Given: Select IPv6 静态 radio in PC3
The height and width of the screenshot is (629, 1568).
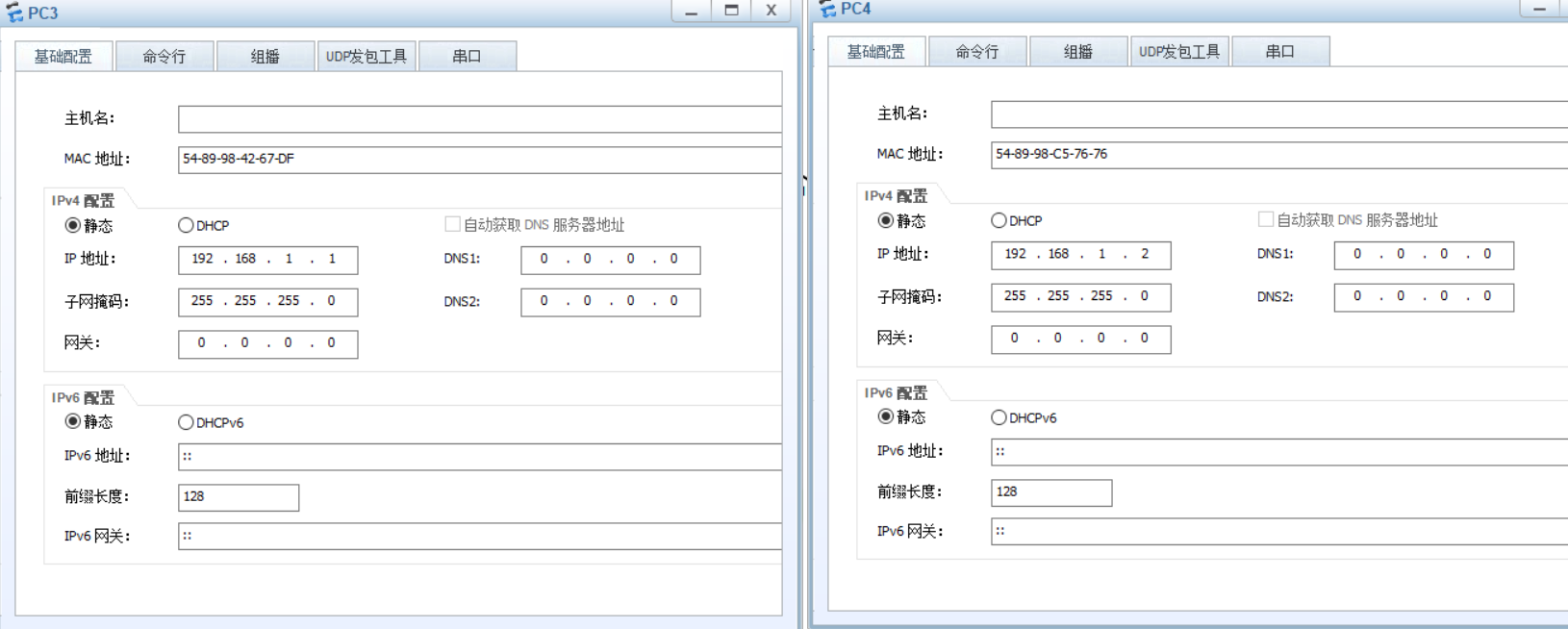Looking at the screenshot, I should tap(72, 421).
